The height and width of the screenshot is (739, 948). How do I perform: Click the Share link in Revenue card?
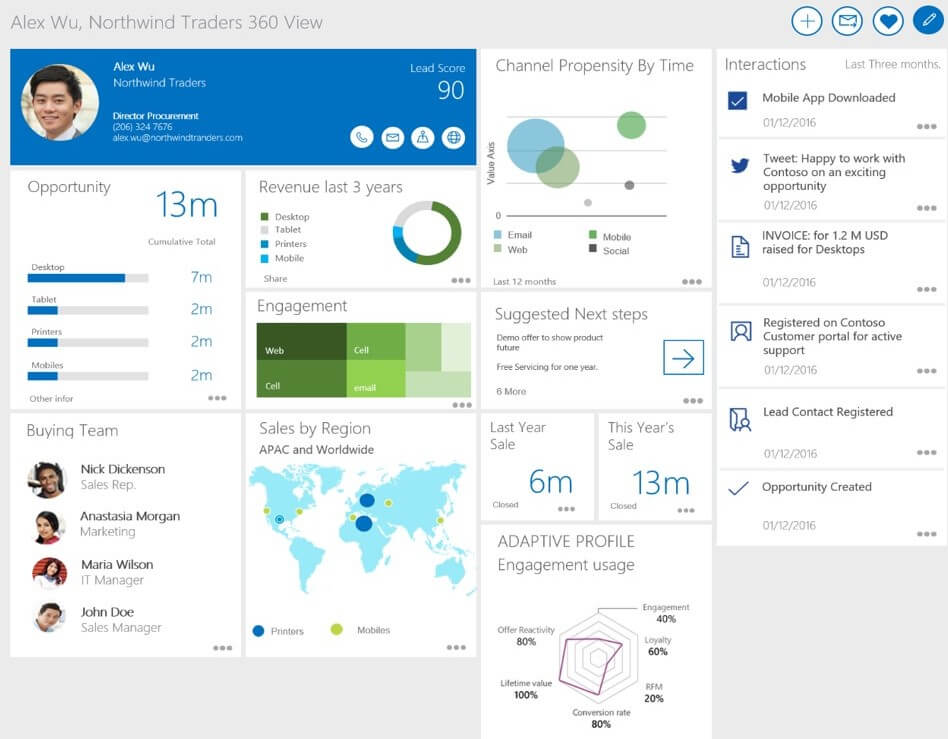tap(275, 279)
